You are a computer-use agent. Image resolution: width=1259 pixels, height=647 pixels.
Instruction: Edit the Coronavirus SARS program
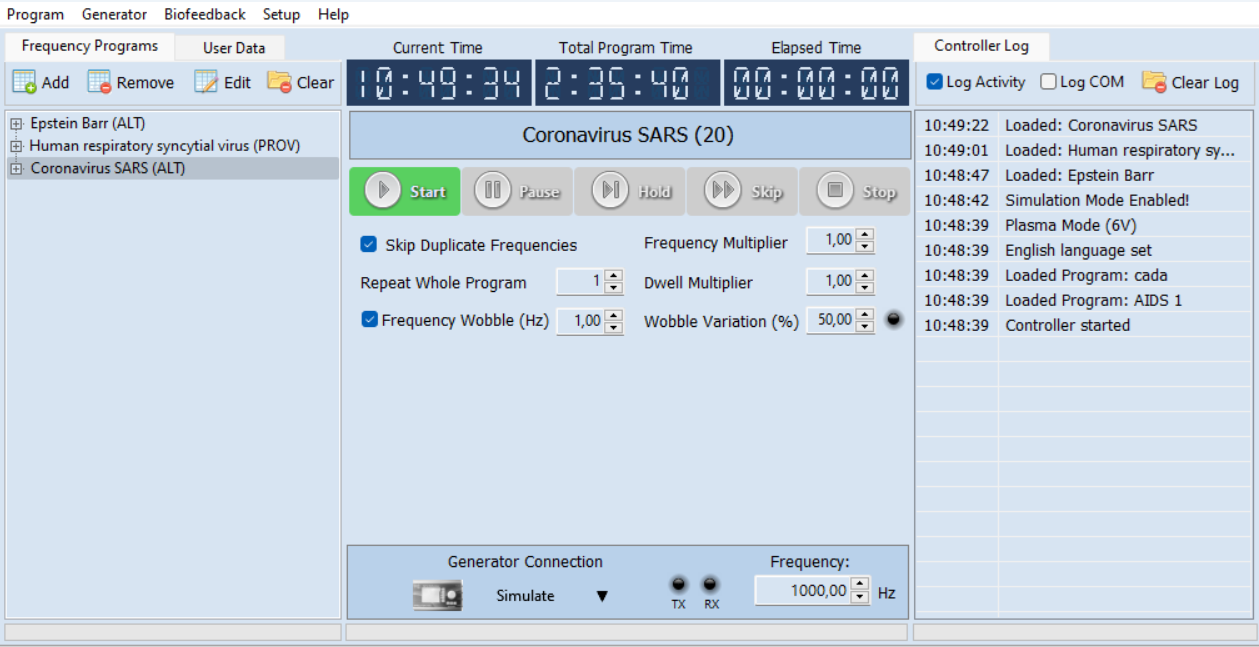point(219,82)
